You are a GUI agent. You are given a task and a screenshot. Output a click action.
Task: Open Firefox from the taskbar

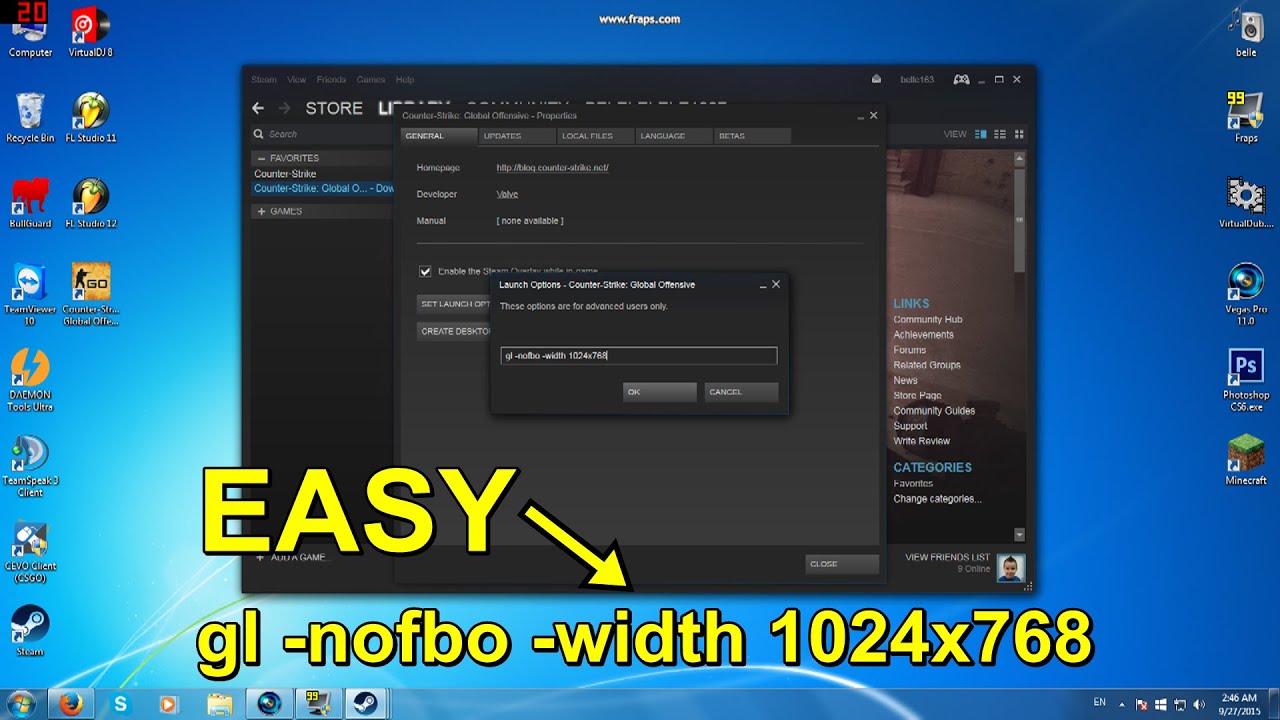pos(72,704)
